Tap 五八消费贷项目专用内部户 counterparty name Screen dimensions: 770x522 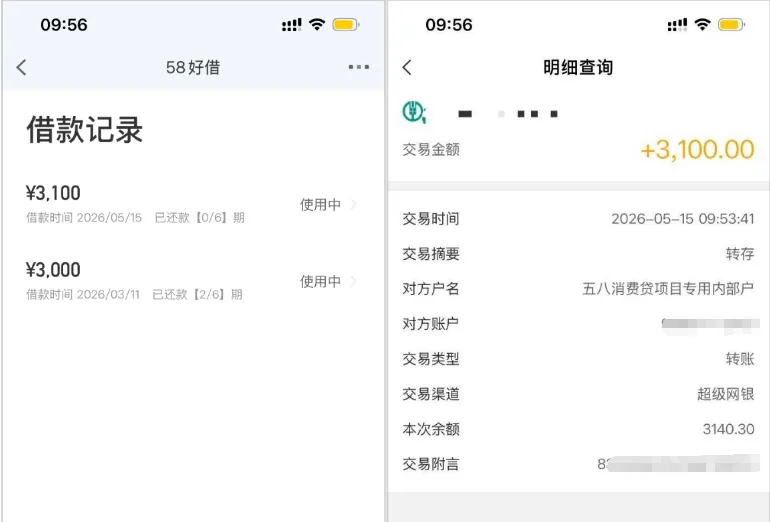pyautogui.click(x=668, y=289)
